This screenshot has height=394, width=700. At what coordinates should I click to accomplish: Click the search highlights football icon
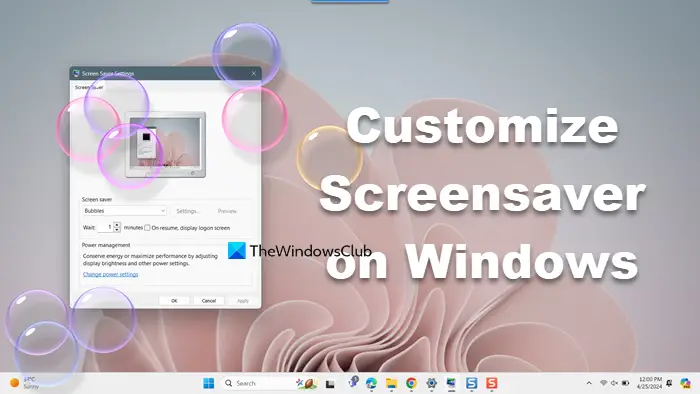[x=307, y=383]
